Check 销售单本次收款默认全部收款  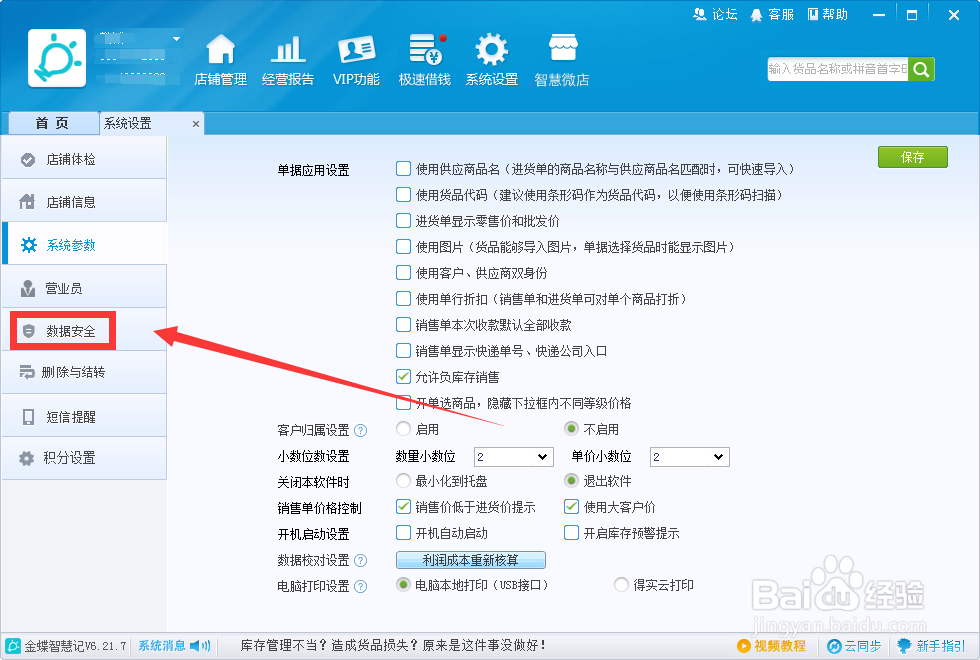coord(403,325)
